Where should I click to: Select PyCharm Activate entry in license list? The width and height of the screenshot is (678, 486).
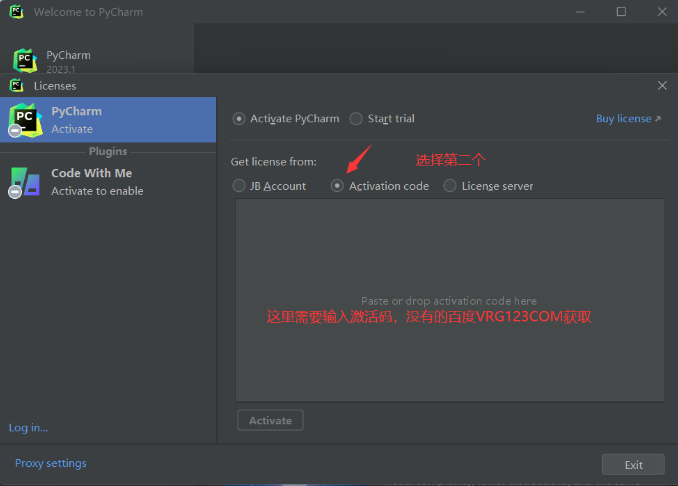108,120
